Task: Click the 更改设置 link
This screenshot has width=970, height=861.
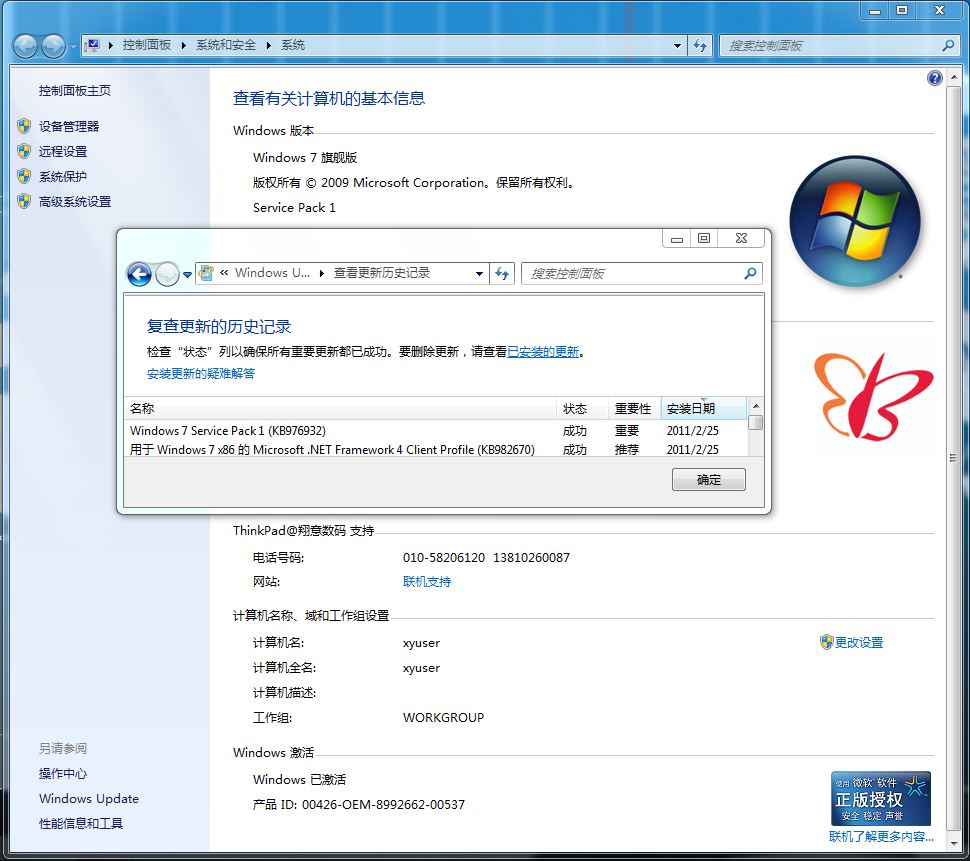Action: click(x=859, y=642)
